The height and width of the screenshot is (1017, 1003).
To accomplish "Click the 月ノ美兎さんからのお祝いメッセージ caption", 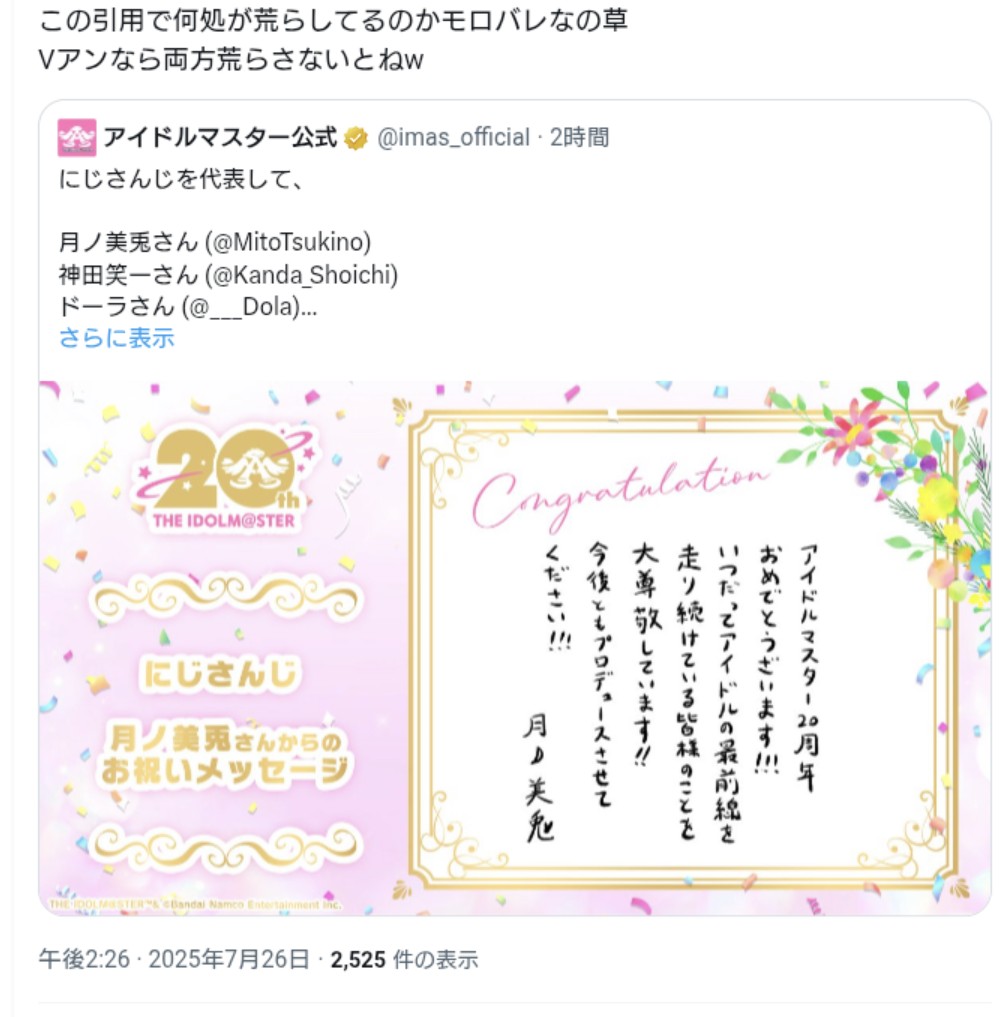I will point(224,755).
